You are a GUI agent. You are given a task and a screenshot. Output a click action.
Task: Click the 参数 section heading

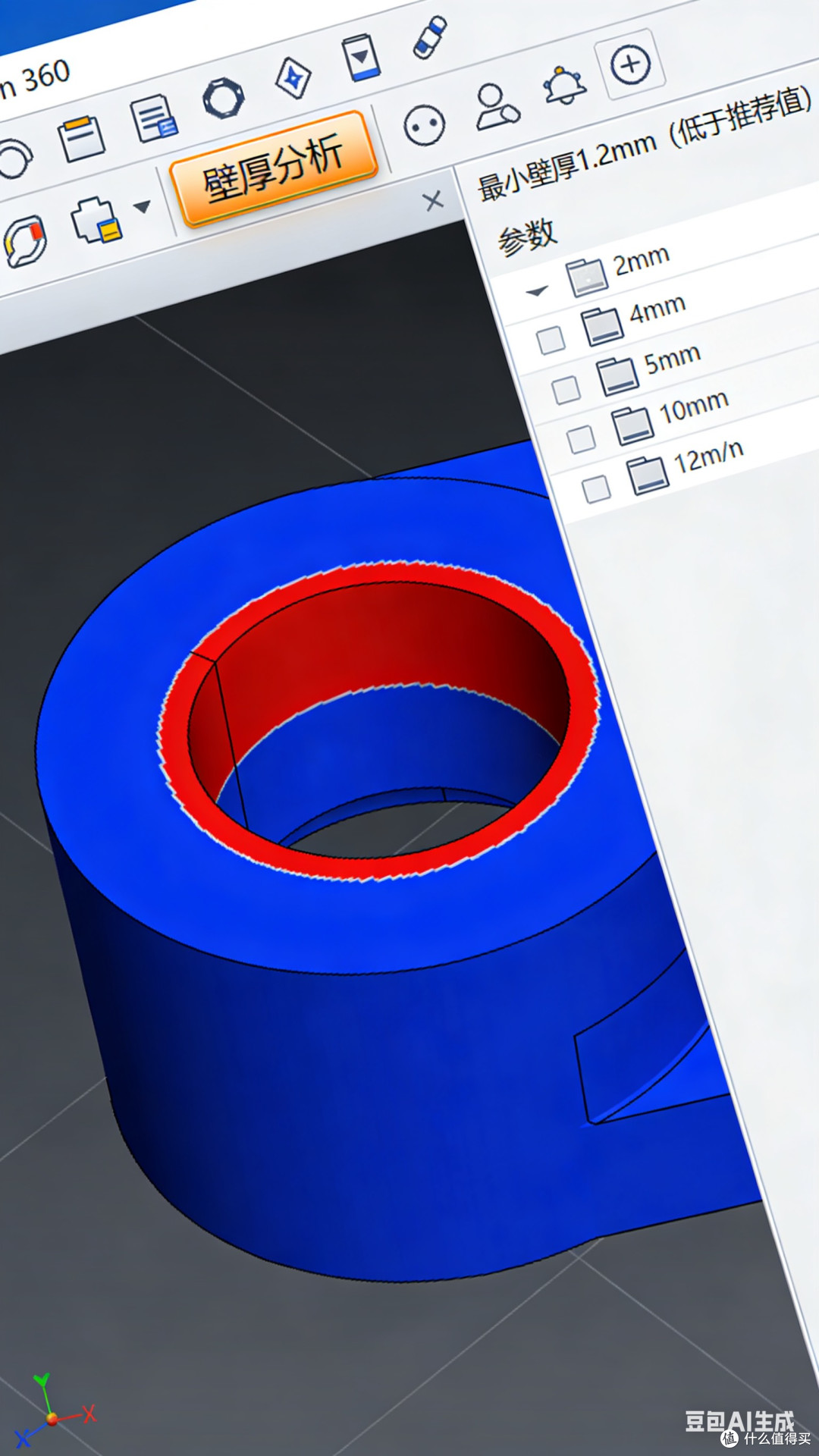(x=527, y=237)
